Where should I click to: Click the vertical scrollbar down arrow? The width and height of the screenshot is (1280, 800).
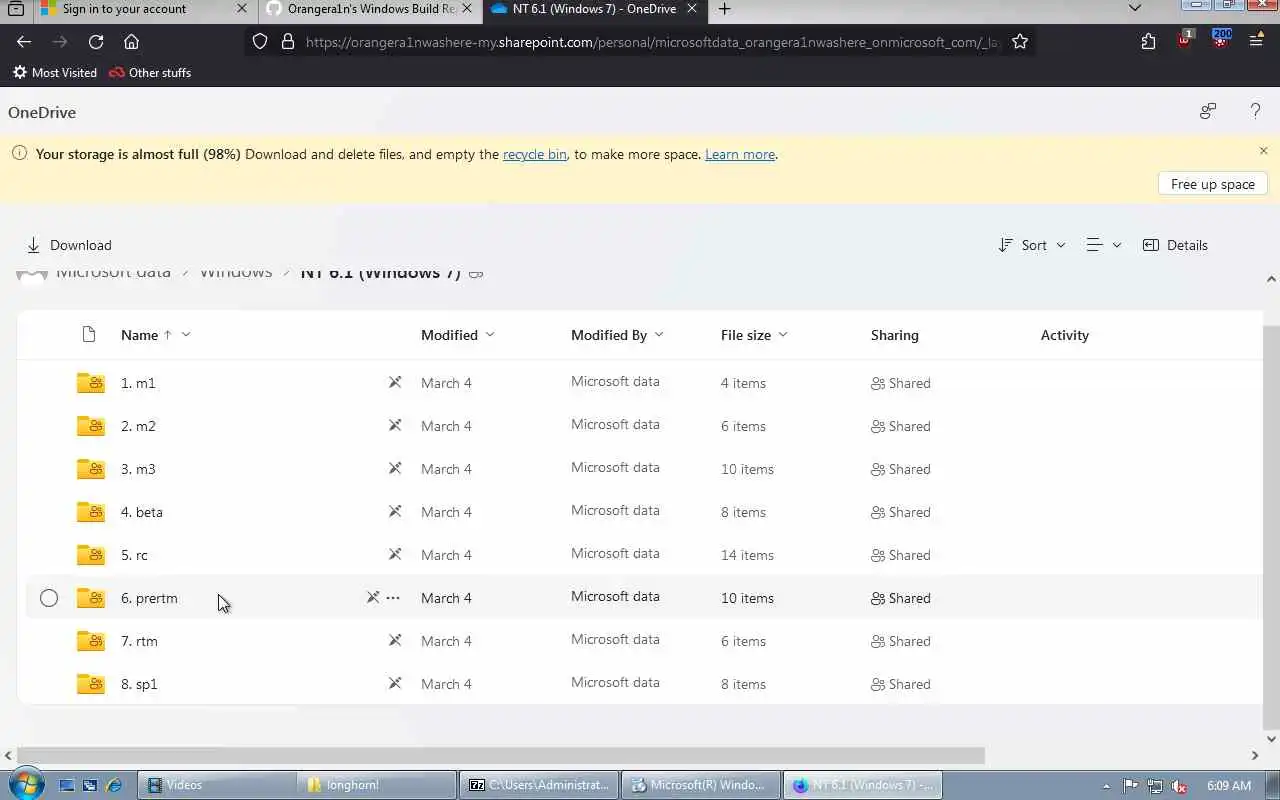[x=1272, y=739]
